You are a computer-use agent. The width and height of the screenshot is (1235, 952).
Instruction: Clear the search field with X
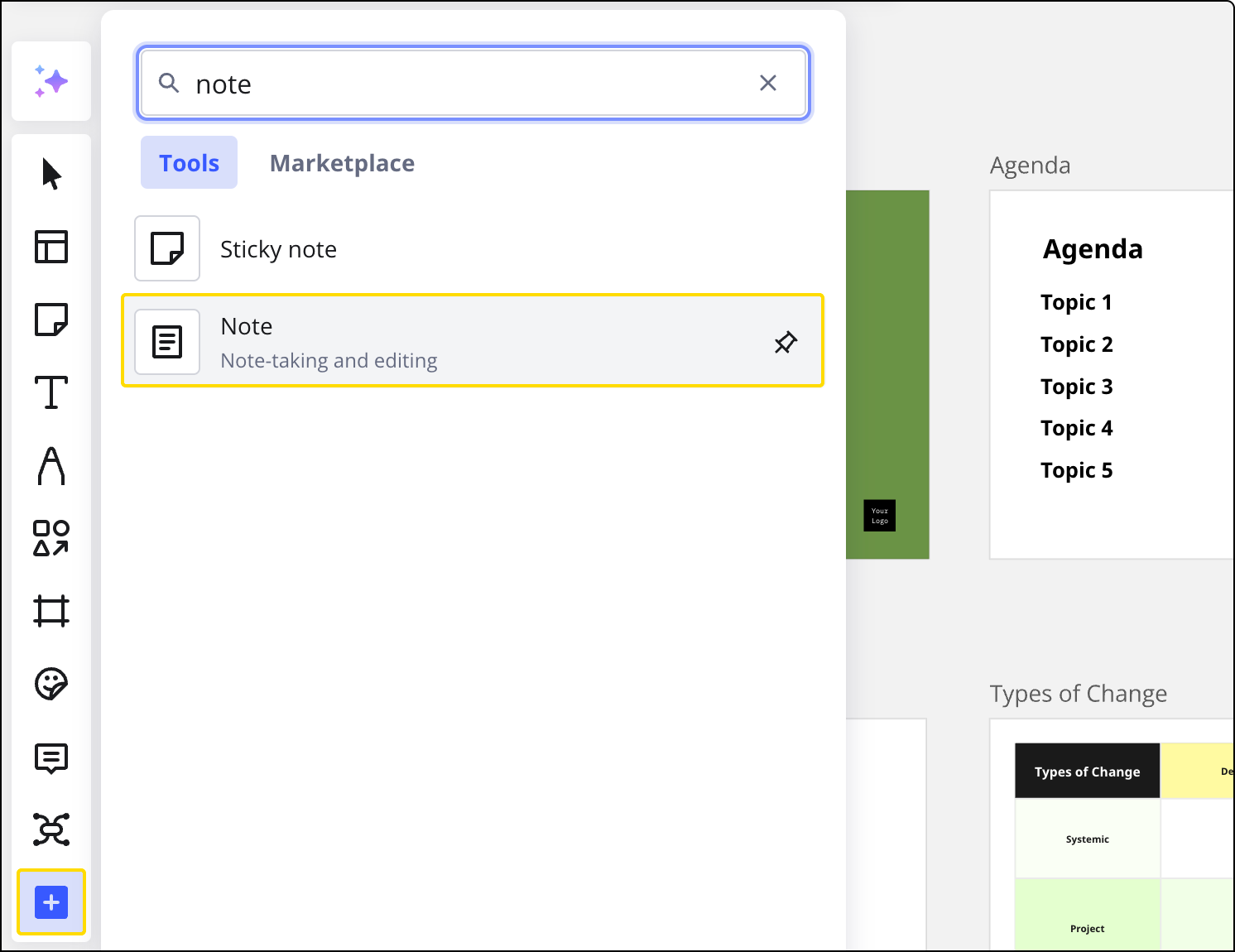coord(768,83)
